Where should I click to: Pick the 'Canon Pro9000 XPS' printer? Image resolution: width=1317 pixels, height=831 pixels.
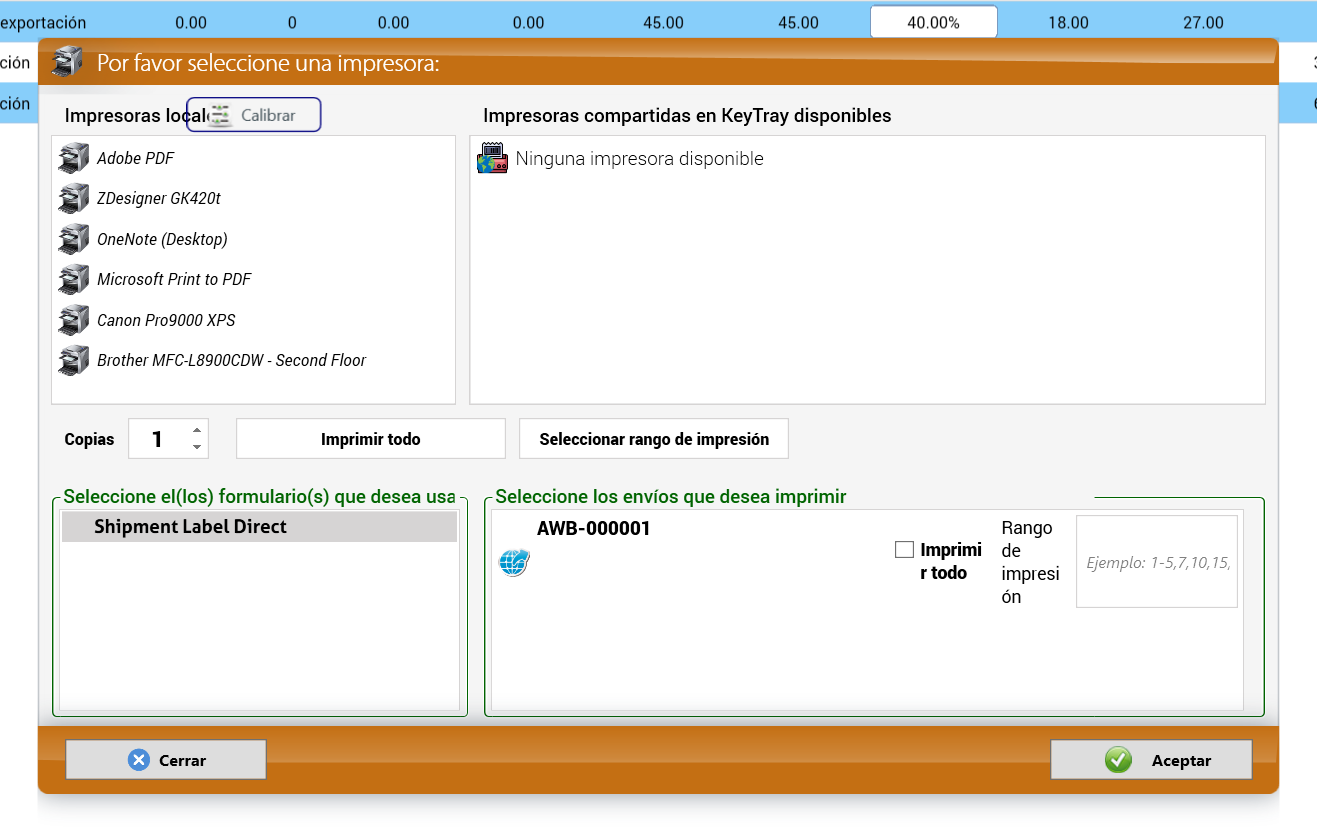(x=166, y=320)
